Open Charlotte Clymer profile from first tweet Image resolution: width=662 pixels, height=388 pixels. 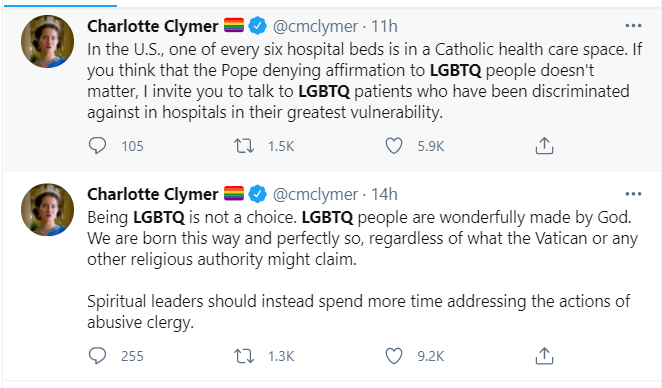(153, 26)
